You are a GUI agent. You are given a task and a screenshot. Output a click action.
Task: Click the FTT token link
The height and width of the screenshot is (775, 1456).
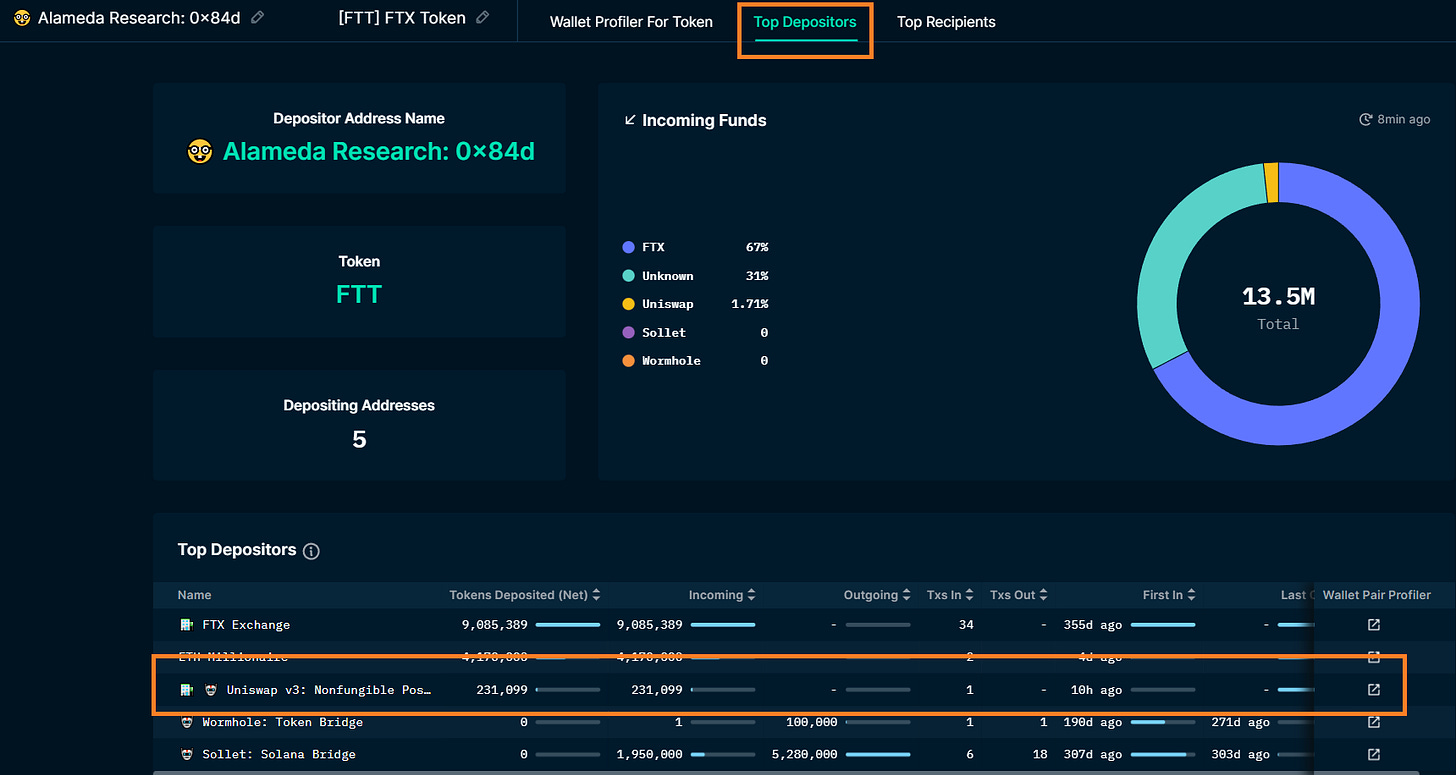pyautogui.click(x=359, y=295)
